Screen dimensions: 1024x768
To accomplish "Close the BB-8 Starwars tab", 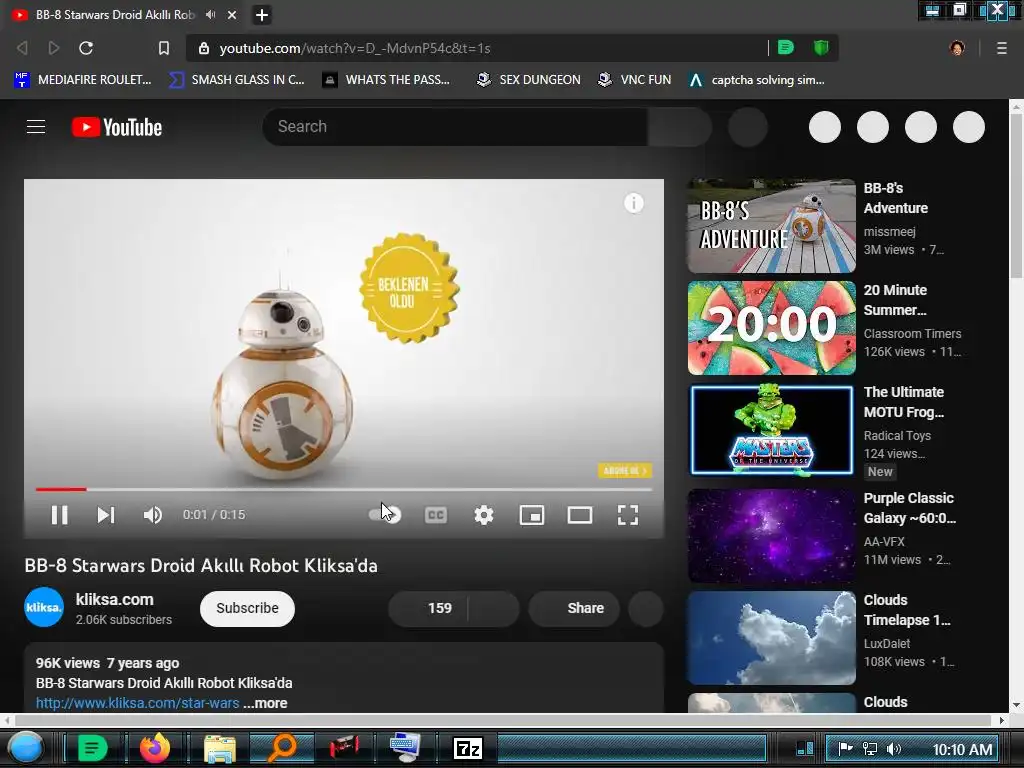I will pos(232,15).
